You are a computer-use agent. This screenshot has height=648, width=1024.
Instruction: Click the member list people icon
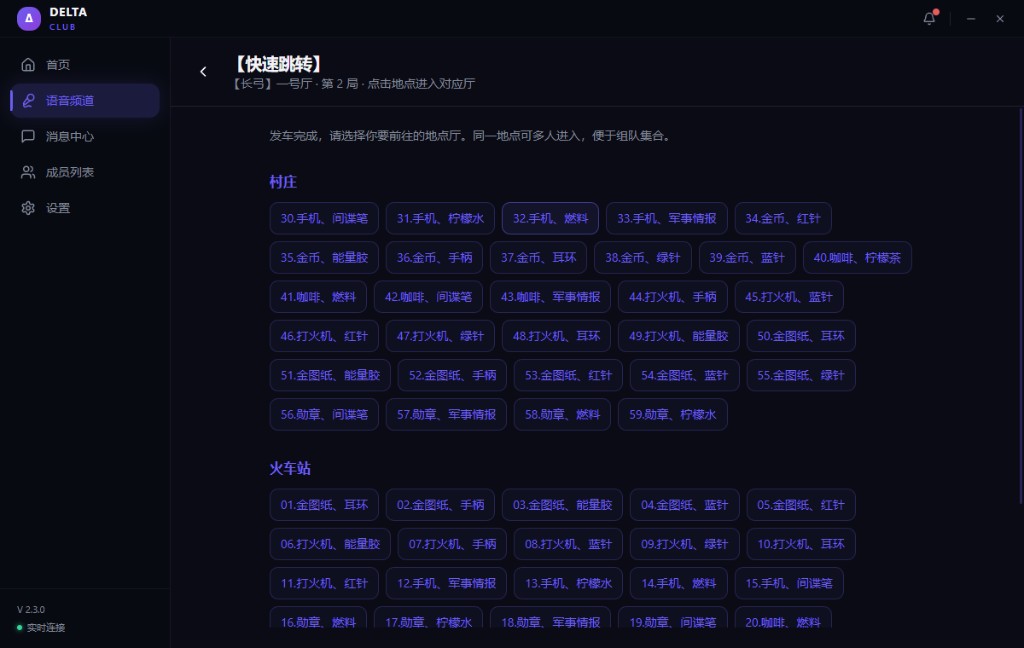pyautogui.click(x=28, y=172)
